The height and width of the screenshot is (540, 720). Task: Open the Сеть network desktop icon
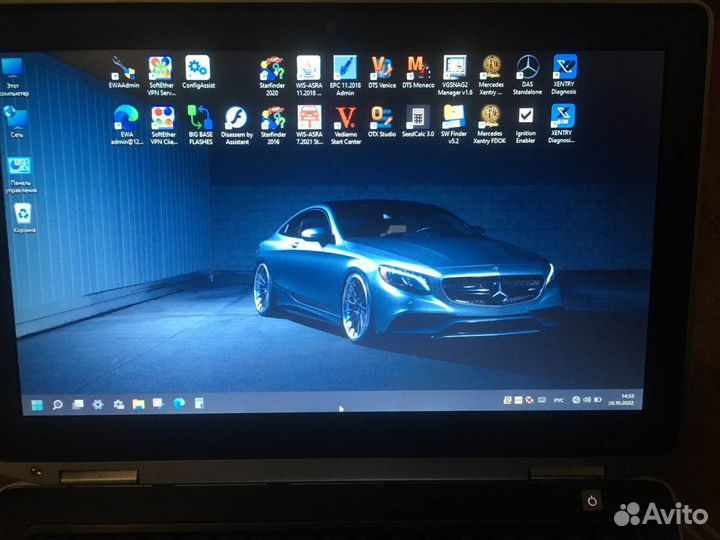(x=17, y=122)
